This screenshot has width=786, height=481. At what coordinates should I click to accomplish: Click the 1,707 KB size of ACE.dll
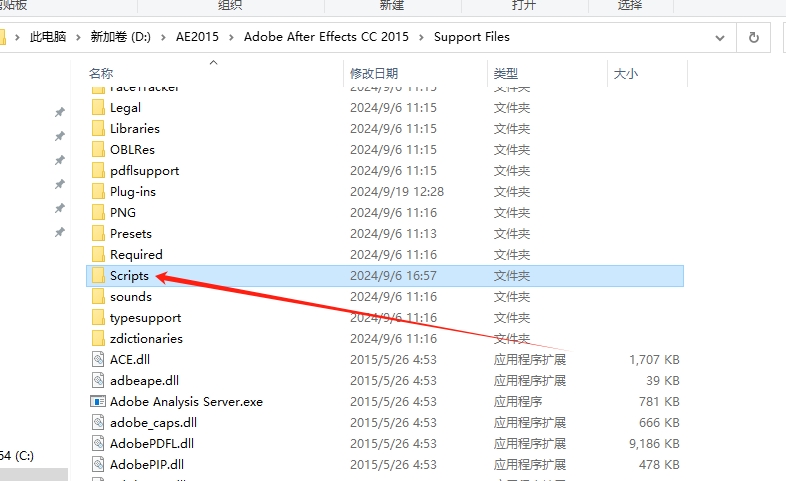(x=654, y=360)
